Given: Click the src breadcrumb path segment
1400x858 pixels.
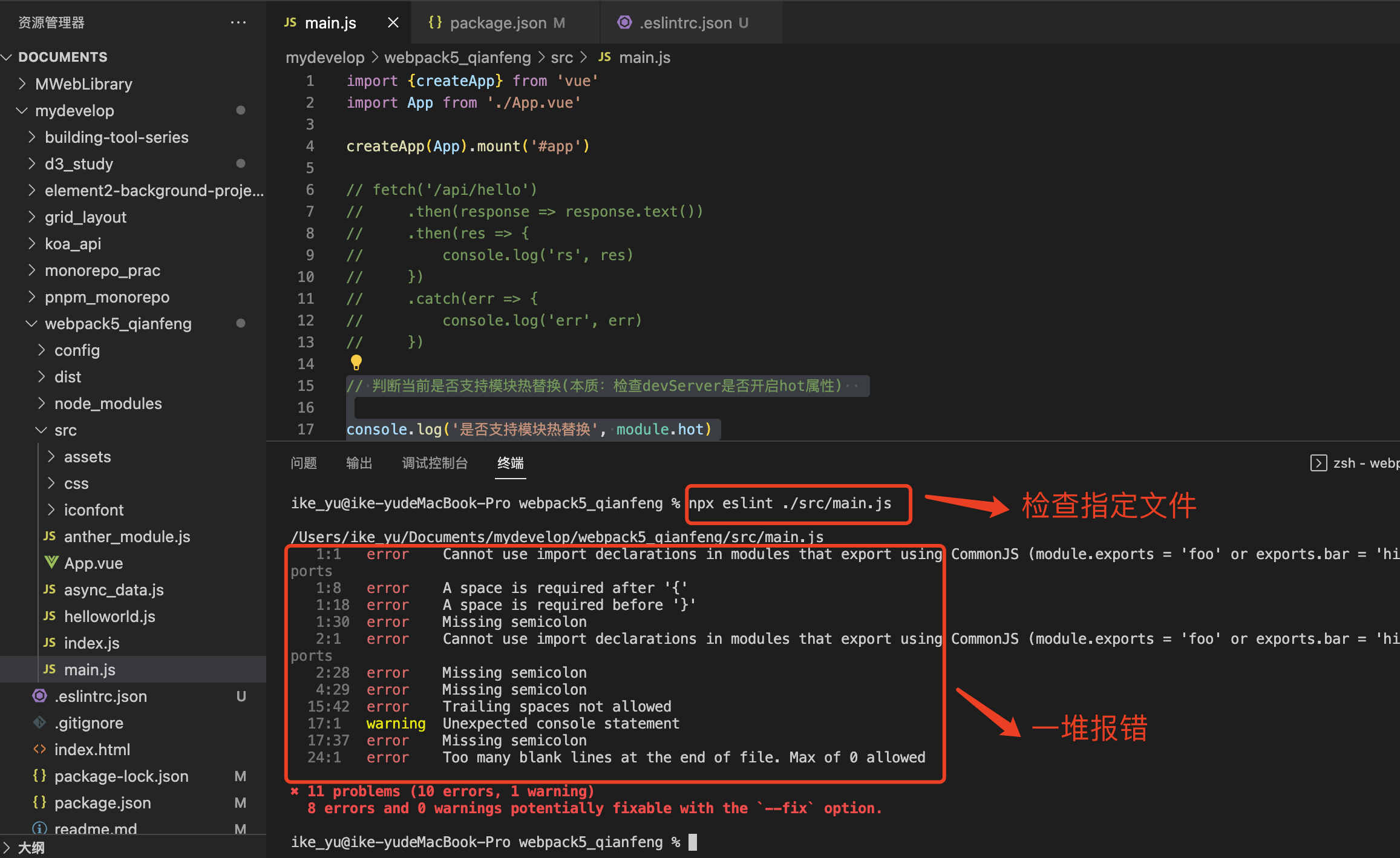Looking at the screenshot, I should [x=561, y=57].
